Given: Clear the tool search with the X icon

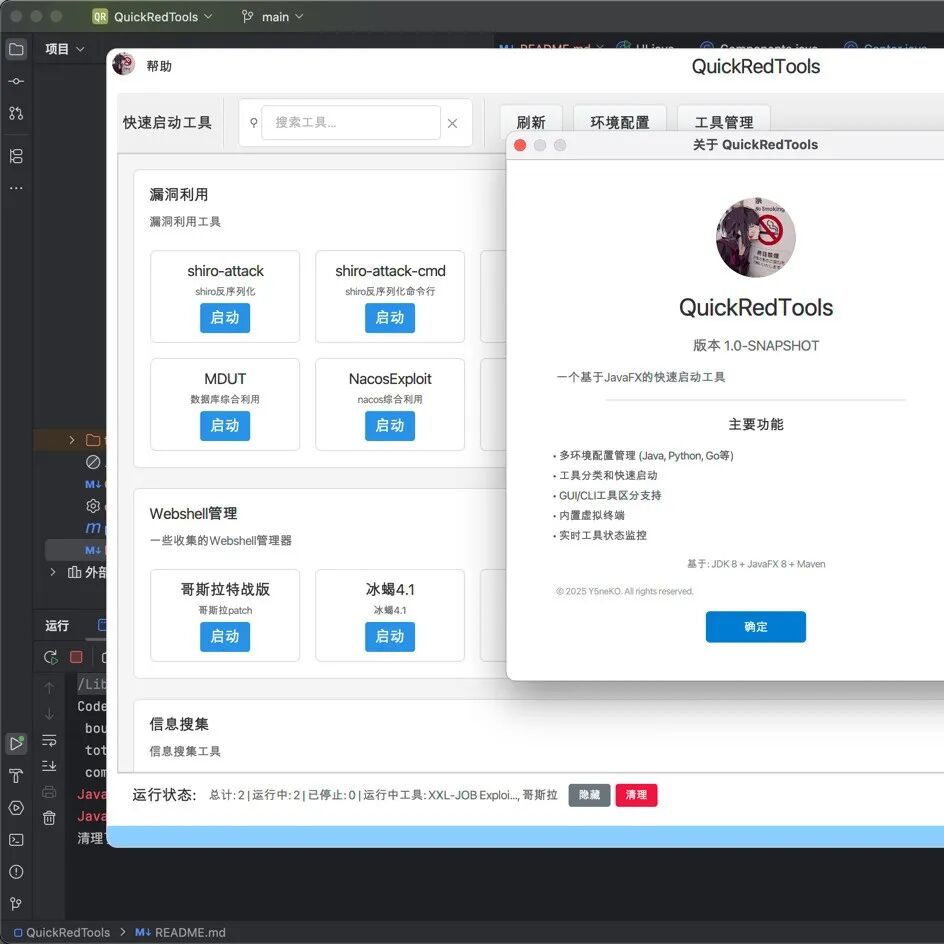Looking at the screenshot, I should 453,123.
